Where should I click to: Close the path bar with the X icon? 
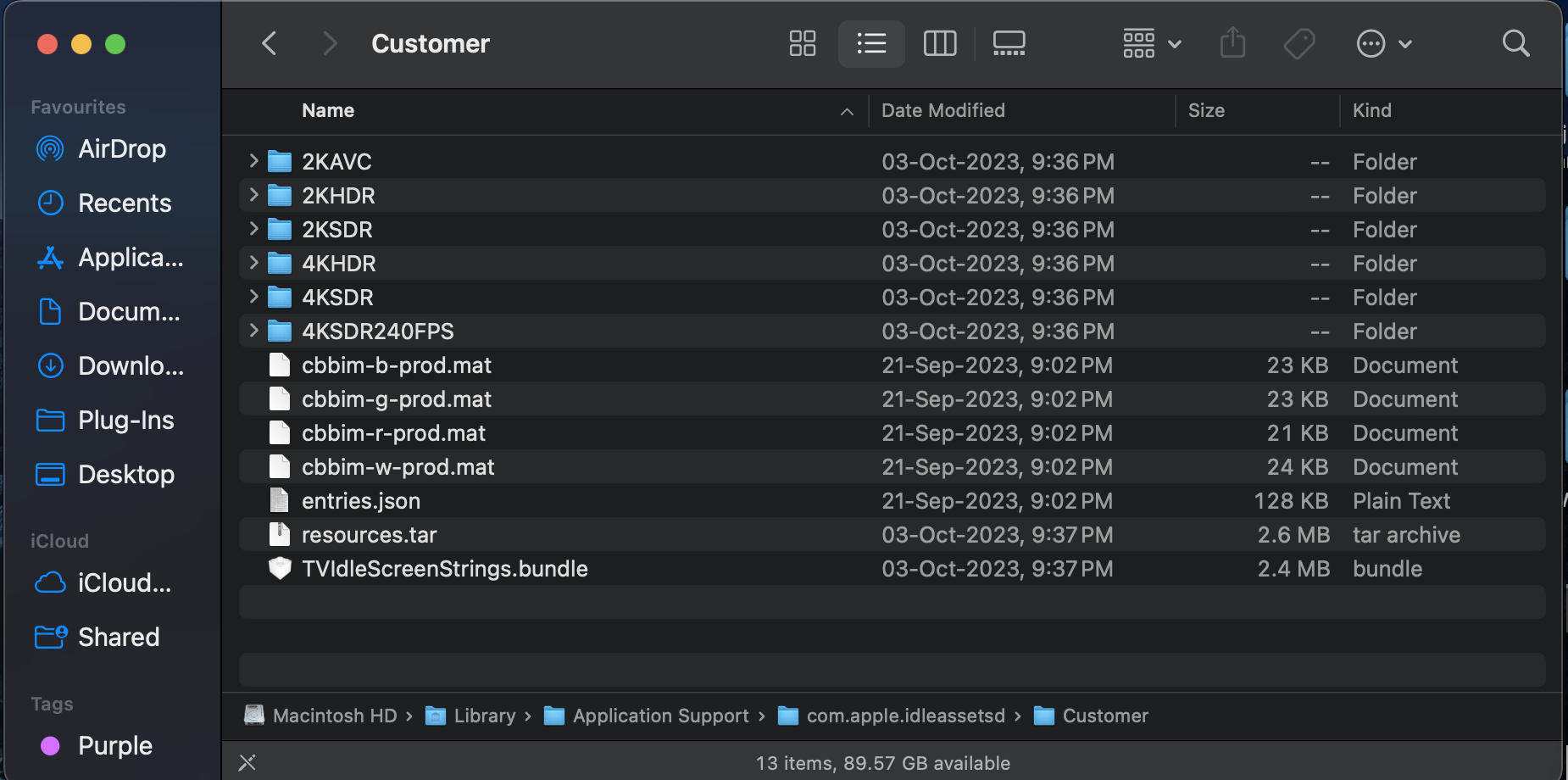[247, 763]
